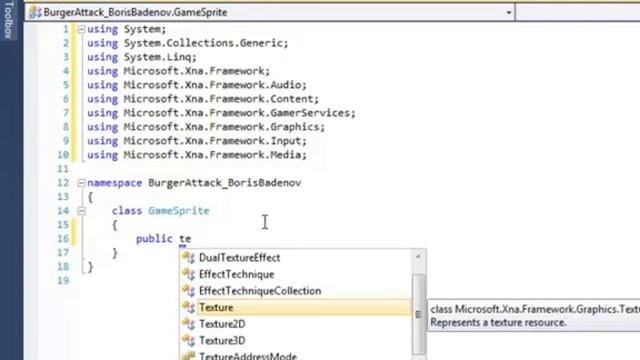Click 'Microsoft.Xna.Framework;' on line 4
Viewport: 640px width, 360px height.
(197, 71)
